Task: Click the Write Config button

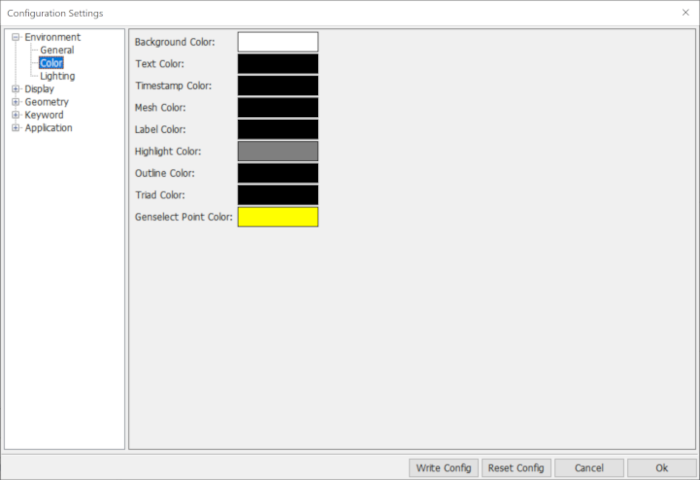Action: [x=444, y=468]
